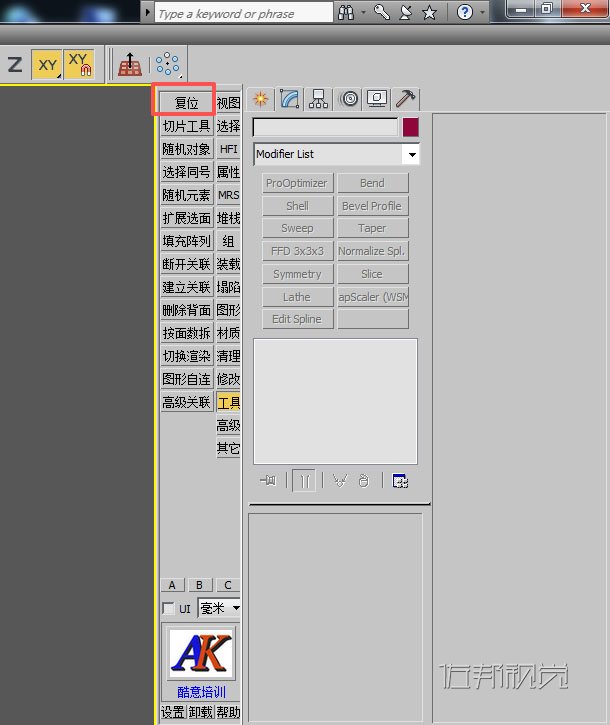The width and height of the screenshot is (610, 725).
Task: Select tab B in plugin panel
Action: [199, 585]
